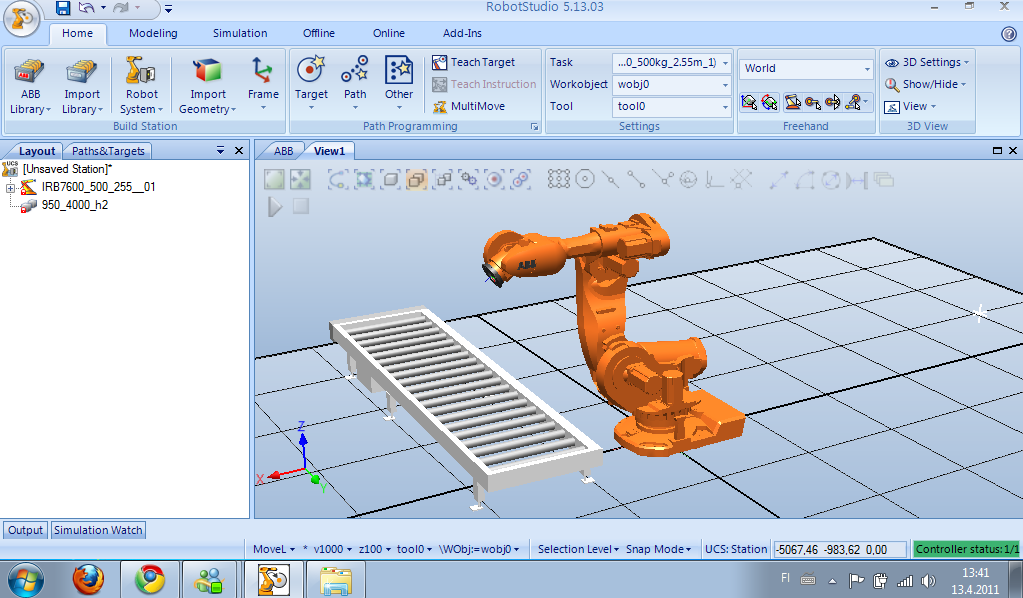Select the freehand Rotate tool
Screen dimensions: 1023x598
point(770,102)
